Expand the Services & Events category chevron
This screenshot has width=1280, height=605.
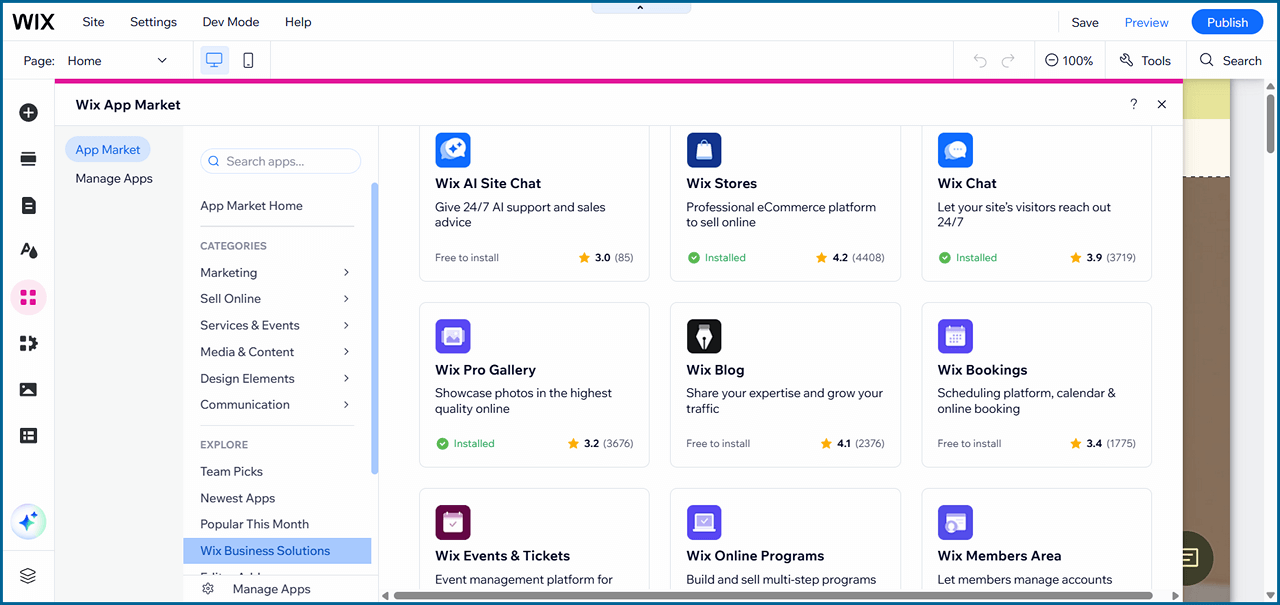tap(346, 325)
